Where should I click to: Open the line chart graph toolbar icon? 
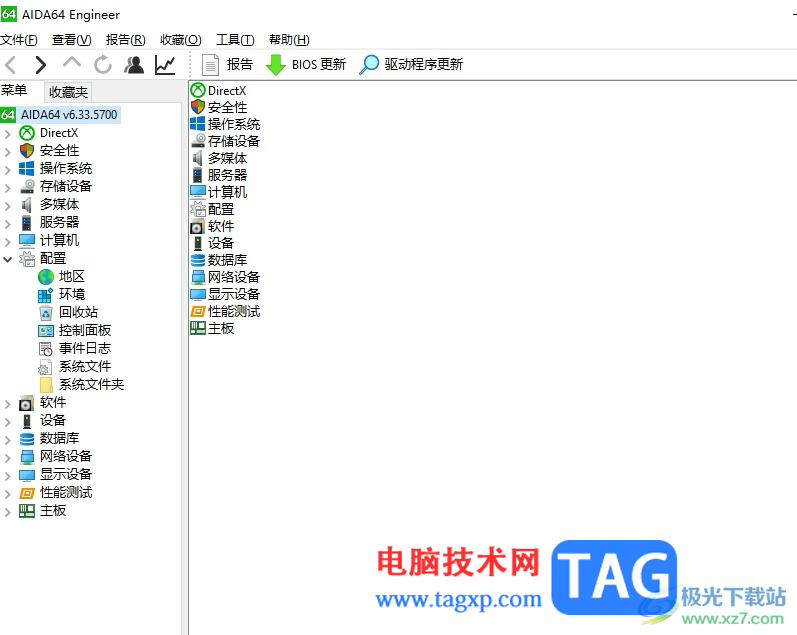165,65
